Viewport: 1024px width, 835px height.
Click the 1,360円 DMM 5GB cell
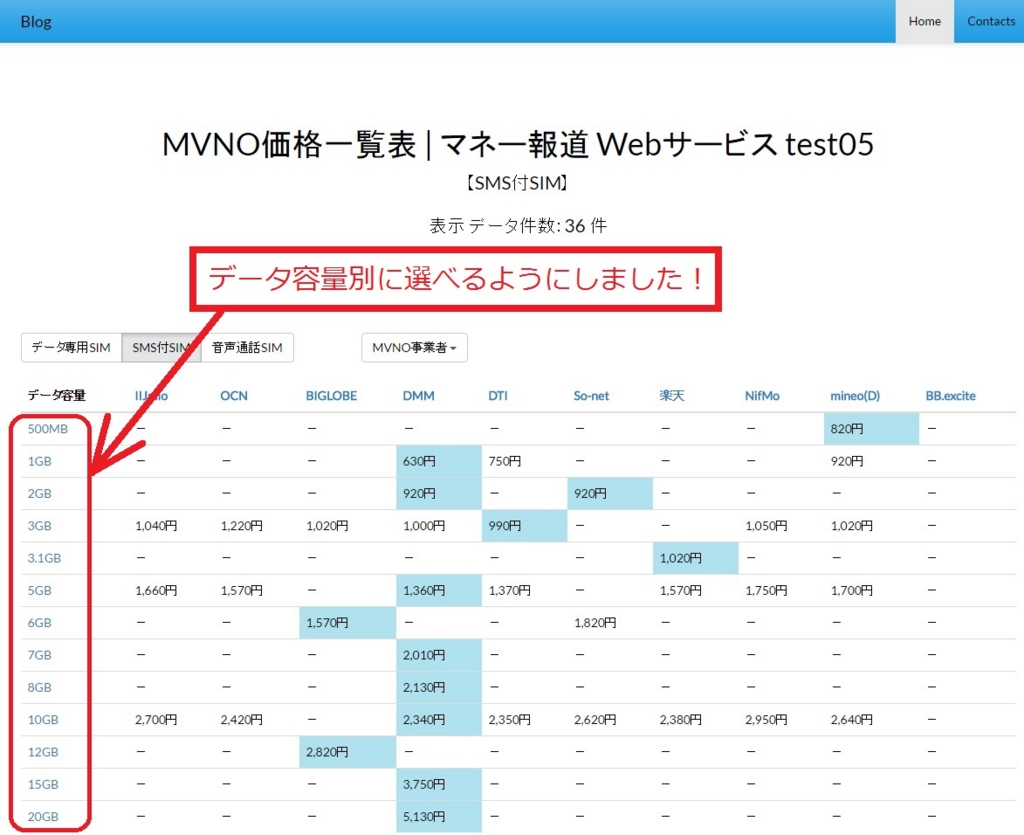439,591
